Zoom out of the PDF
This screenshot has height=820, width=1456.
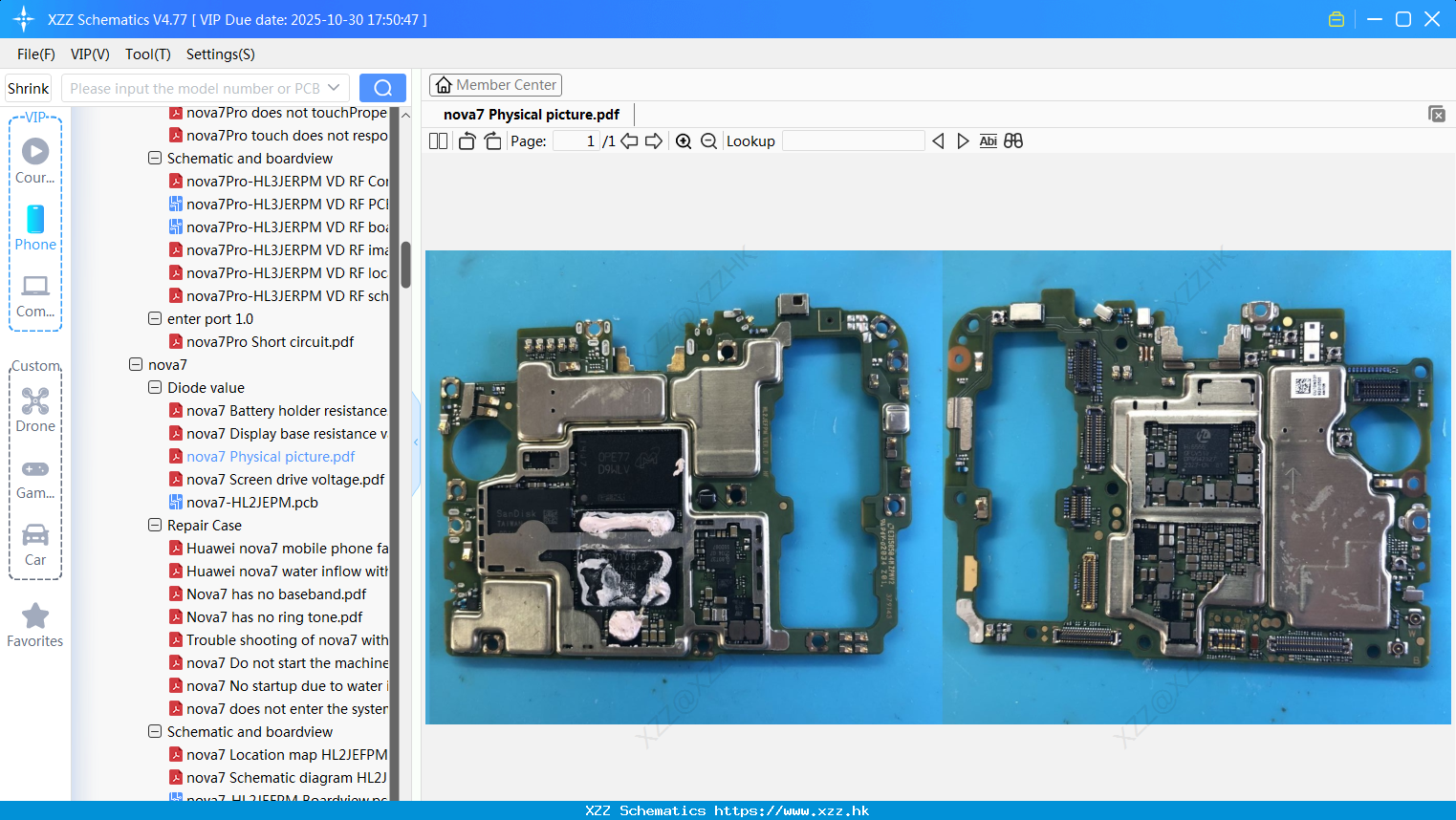click(x=708, y=141)
